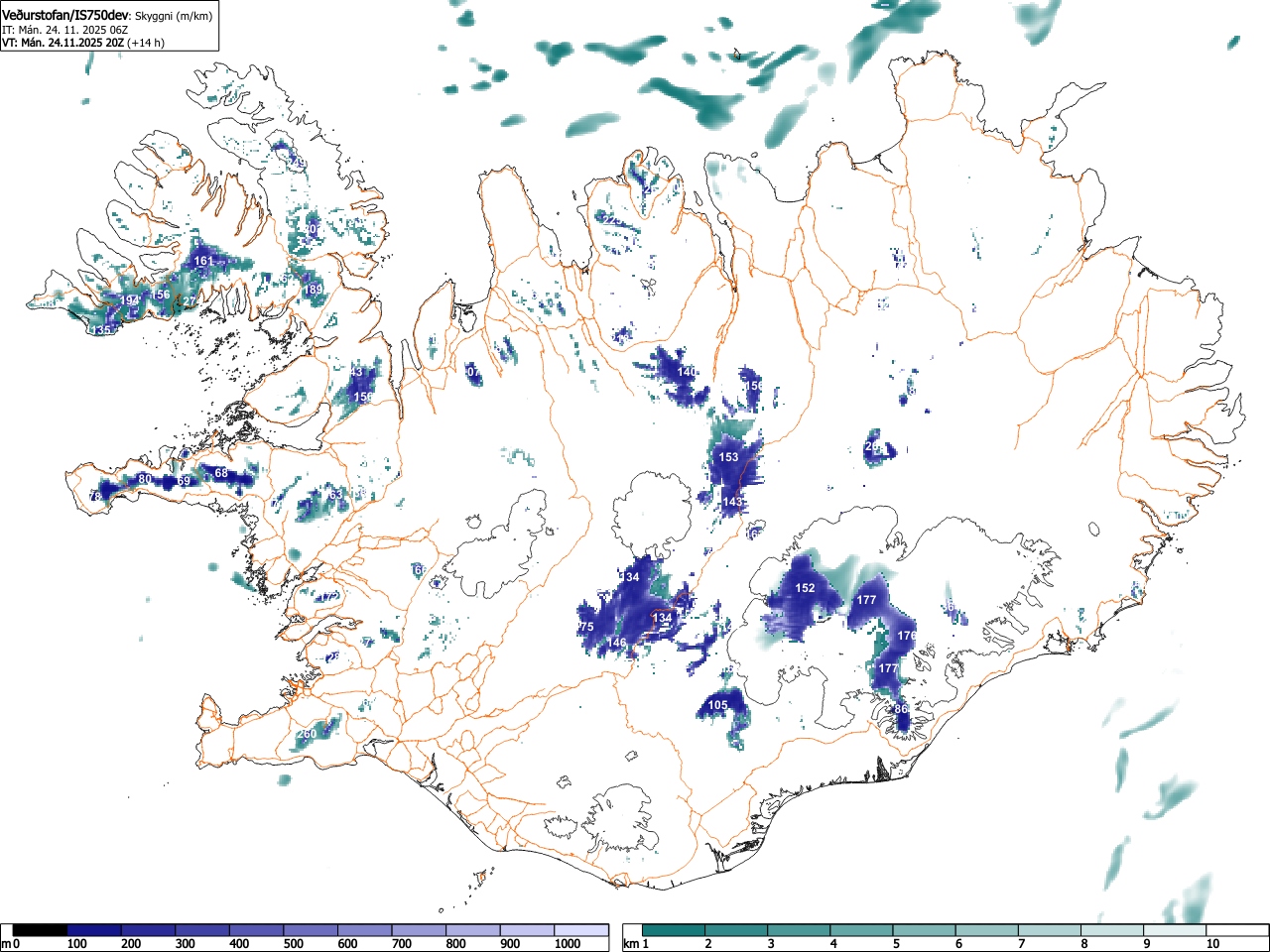This screenshot has height=952, width=1270.
Task: Select the '260' value in the southwest
Action: coord(308,734)
